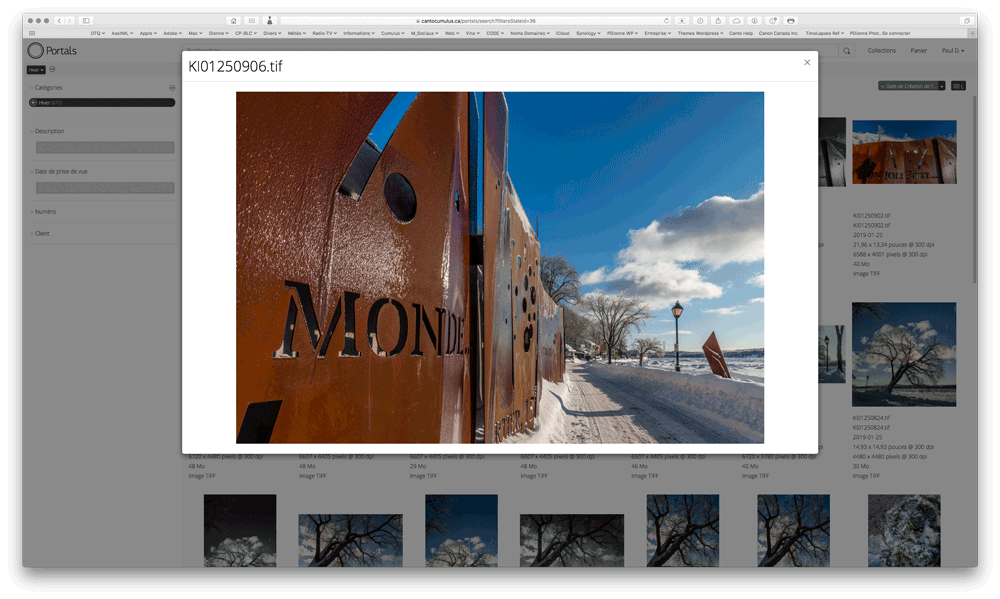This screenshot has height=599, width=1000.
Task: Open the Informations bookmarks dropdown
Action: (359, 33)
